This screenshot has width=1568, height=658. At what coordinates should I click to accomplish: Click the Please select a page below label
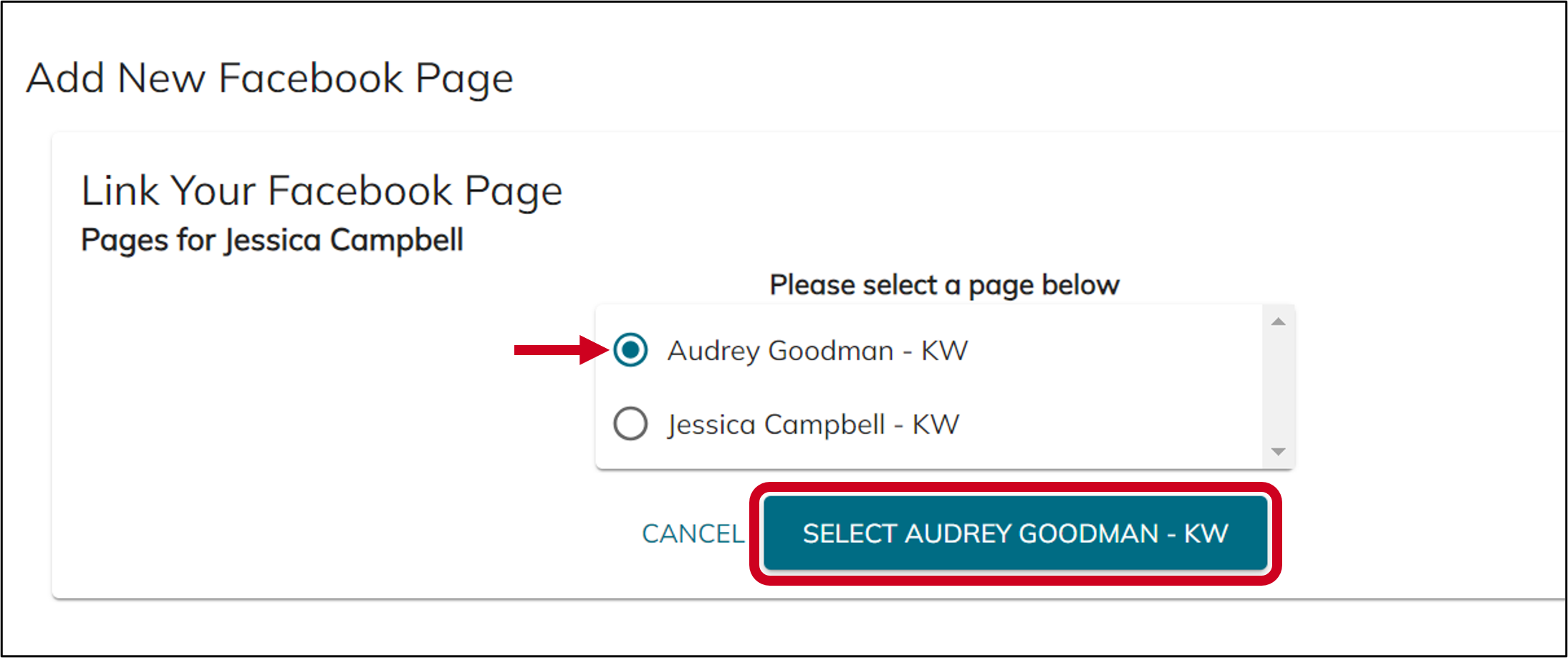click(x=944, y=285)
